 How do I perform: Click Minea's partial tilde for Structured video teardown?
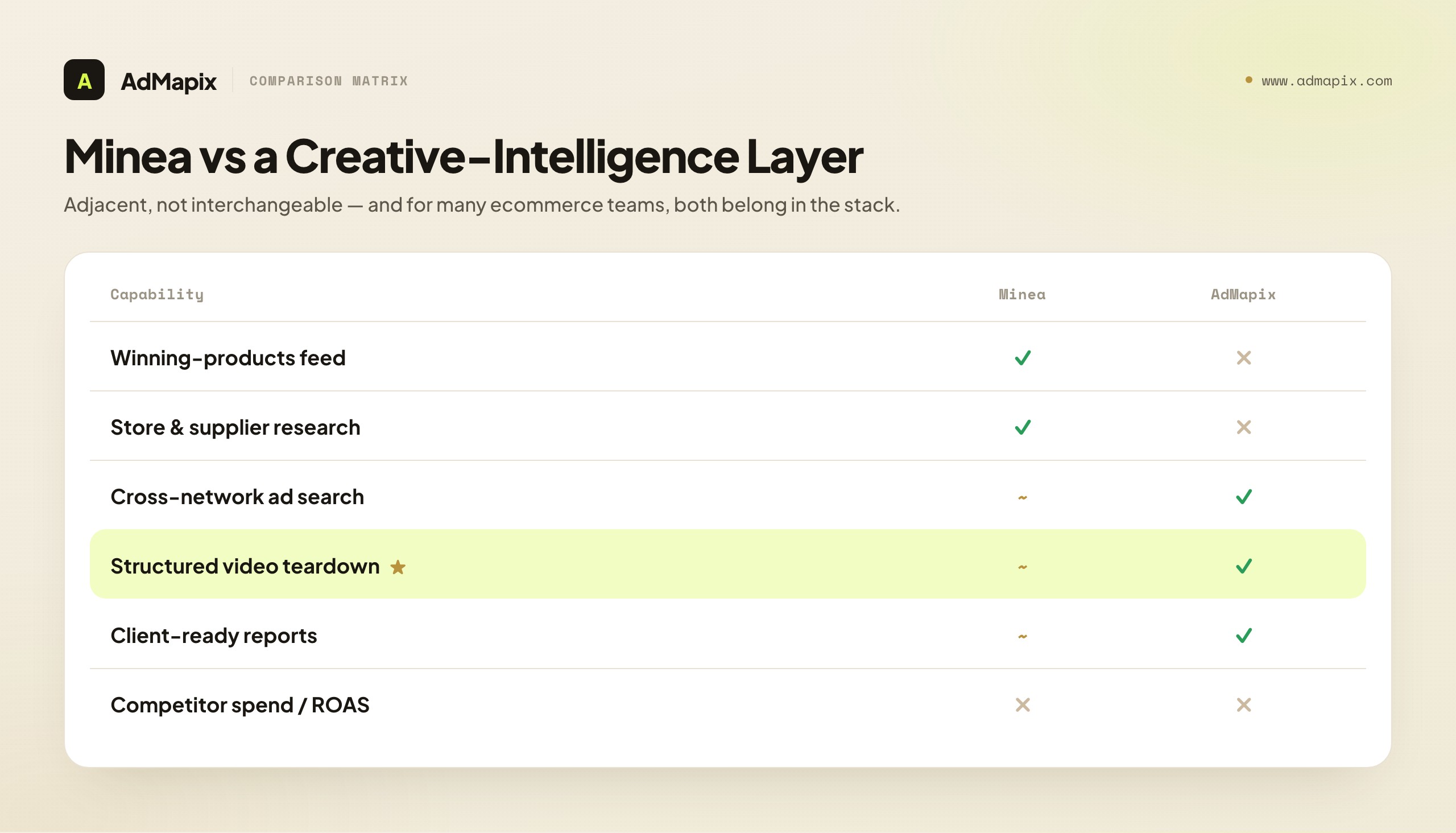[1023, 567]
